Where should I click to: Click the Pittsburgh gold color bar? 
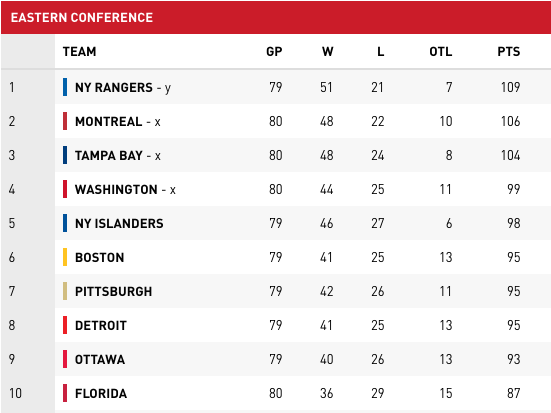[x=65, y=291]
